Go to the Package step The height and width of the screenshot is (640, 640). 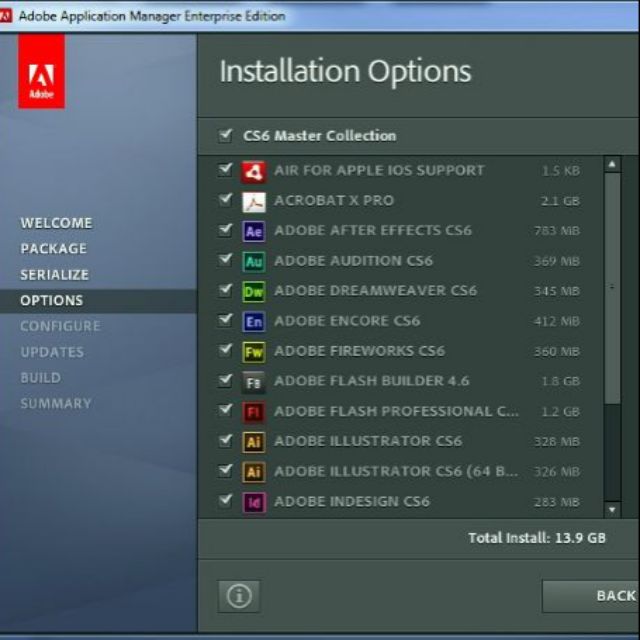pos(53,249)
